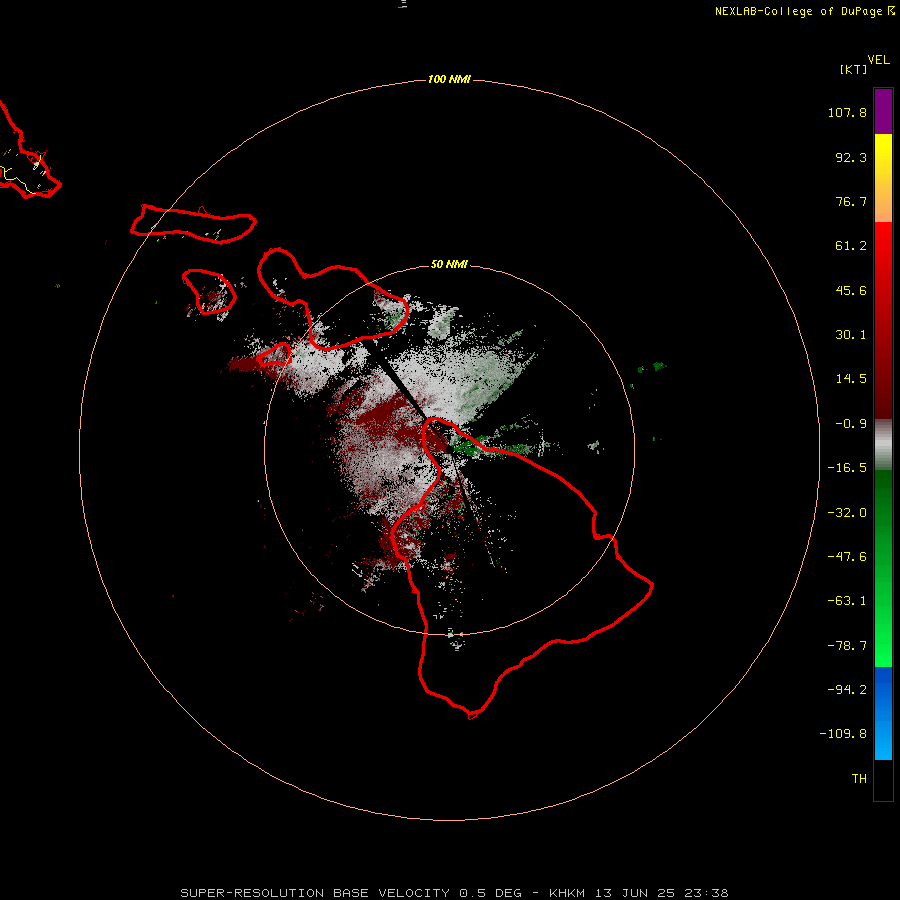The image size is (900, 900).
Task: Select the VEL legend title
Action: pyautogui.click(x=878, y=60)
